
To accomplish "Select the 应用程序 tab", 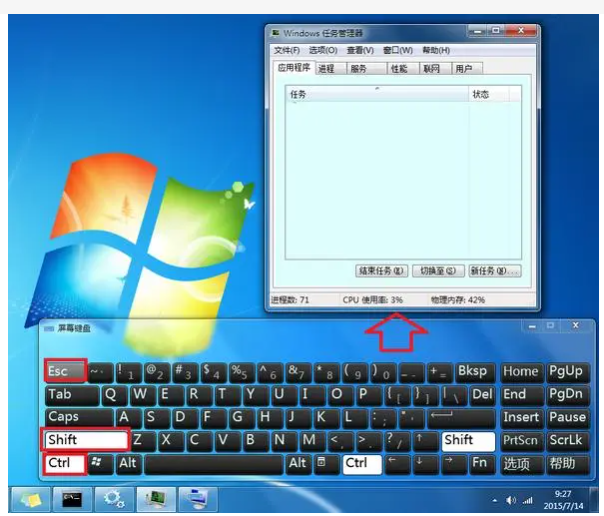I will pos(294,68).
